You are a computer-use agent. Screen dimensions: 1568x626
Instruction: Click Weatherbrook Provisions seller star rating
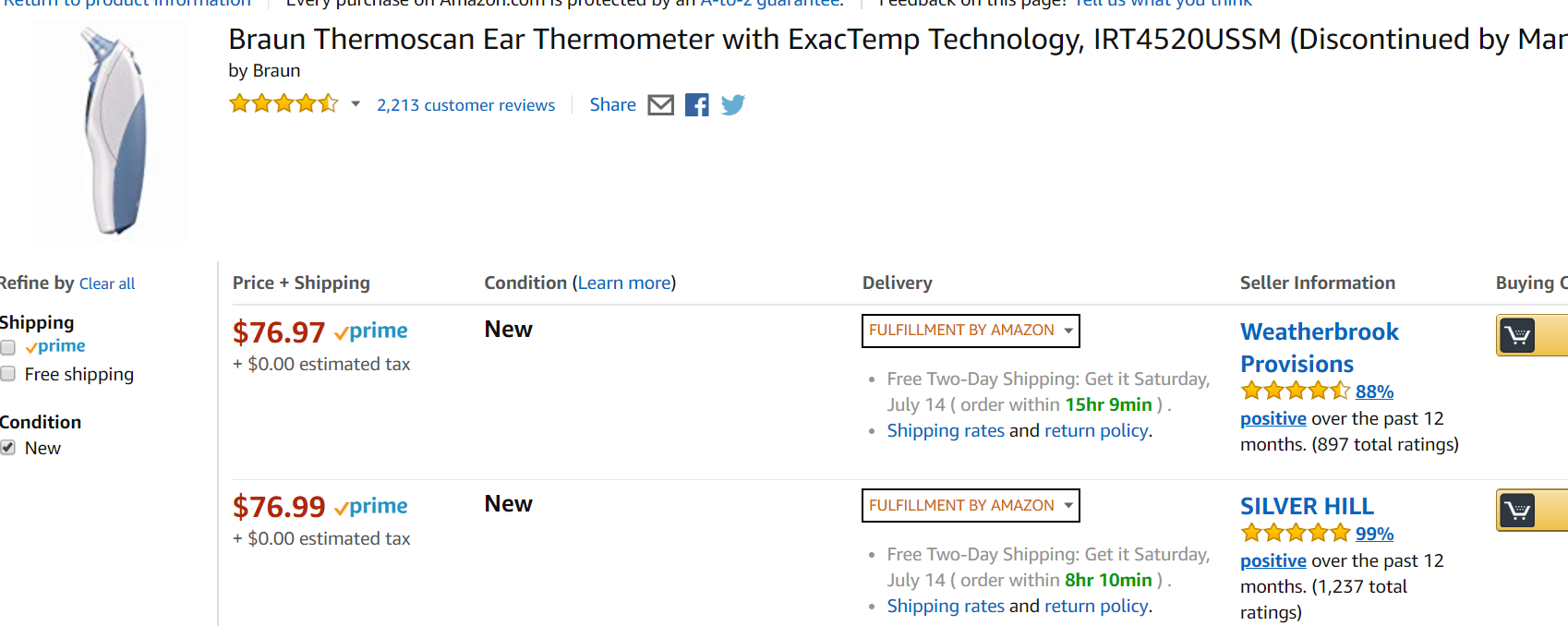[x=1295, y=391]
